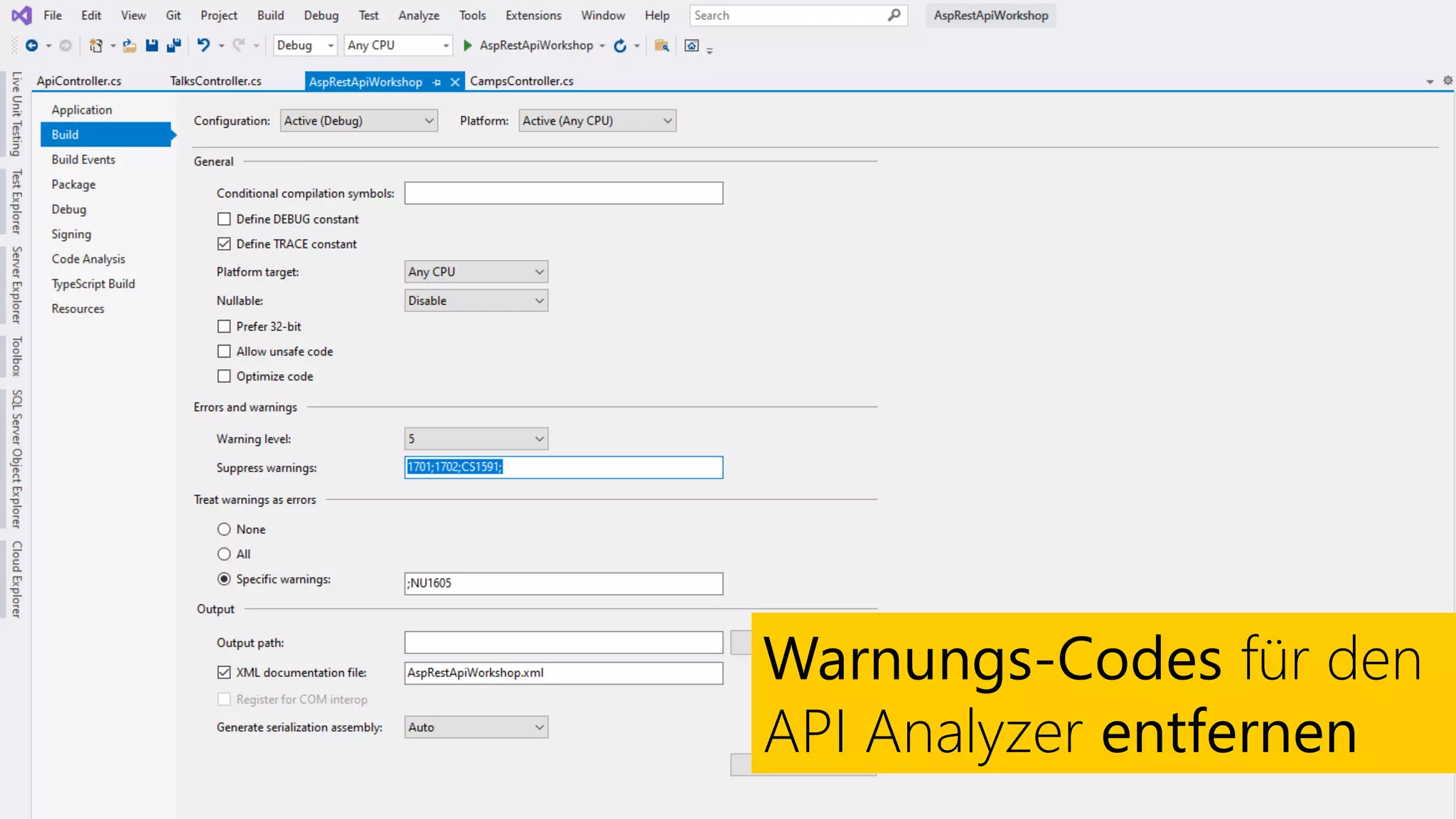Open the Platform Active (Any CPU) dropdown
The width and height of the screenshot is (1456, 819).
tap(597, 121)
